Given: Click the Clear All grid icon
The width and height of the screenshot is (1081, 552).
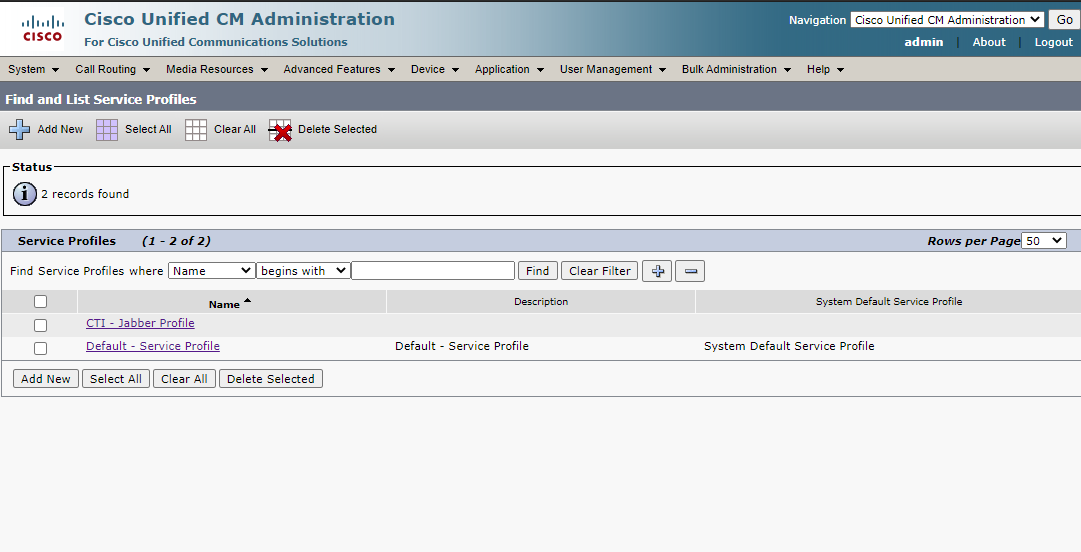Looking at the screenshot, I should click(x=196, y=130).
